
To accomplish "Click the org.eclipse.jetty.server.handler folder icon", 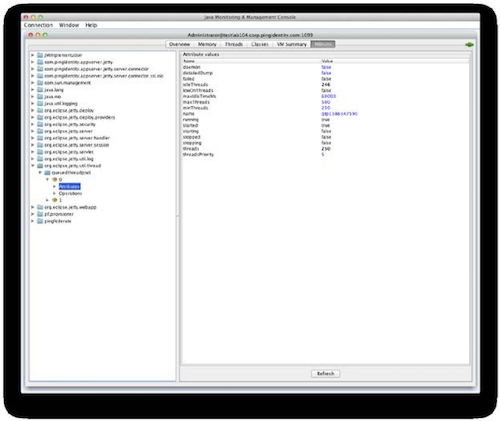I will point(40,138).
